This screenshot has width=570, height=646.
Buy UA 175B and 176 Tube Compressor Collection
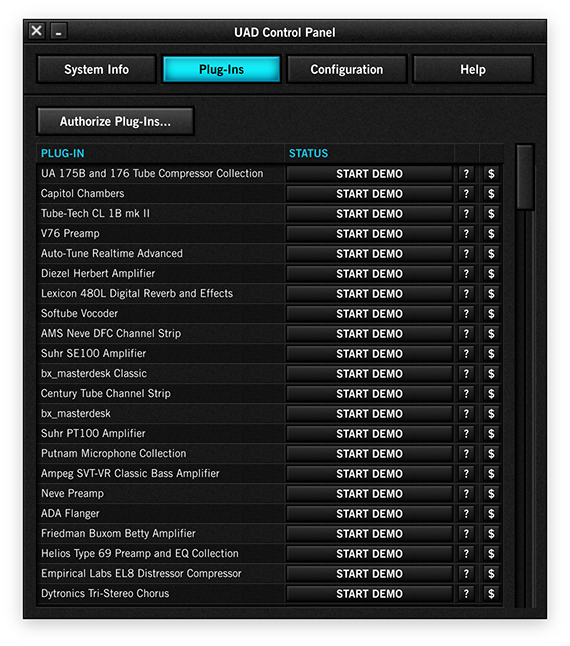pos(491,174)
